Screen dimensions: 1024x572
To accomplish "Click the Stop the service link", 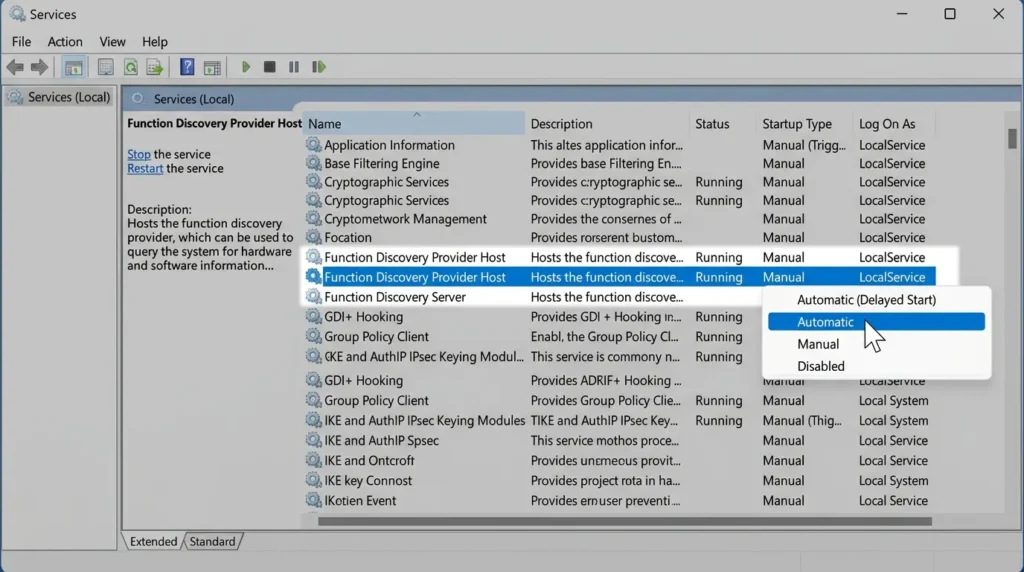I will click(x=138, y=154).
